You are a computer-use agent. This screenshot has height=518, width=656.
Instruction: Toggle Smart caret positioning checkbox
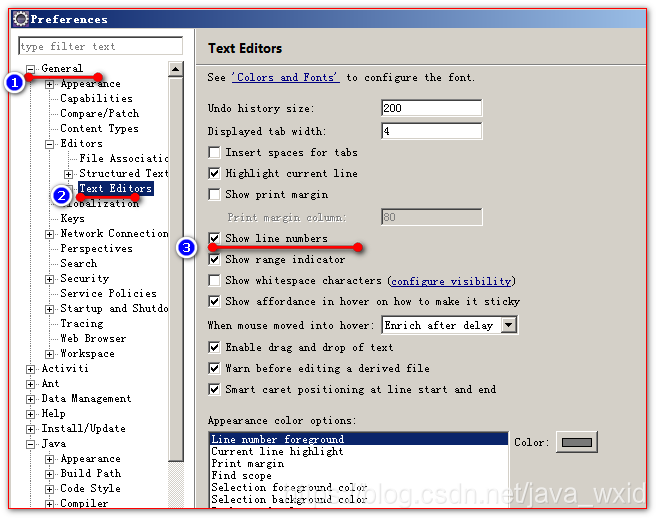(214, 389)
